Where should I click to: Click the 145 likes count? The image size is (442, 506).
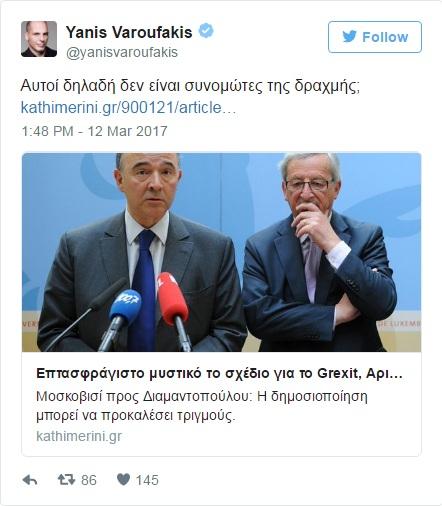[x=147, y=480]
